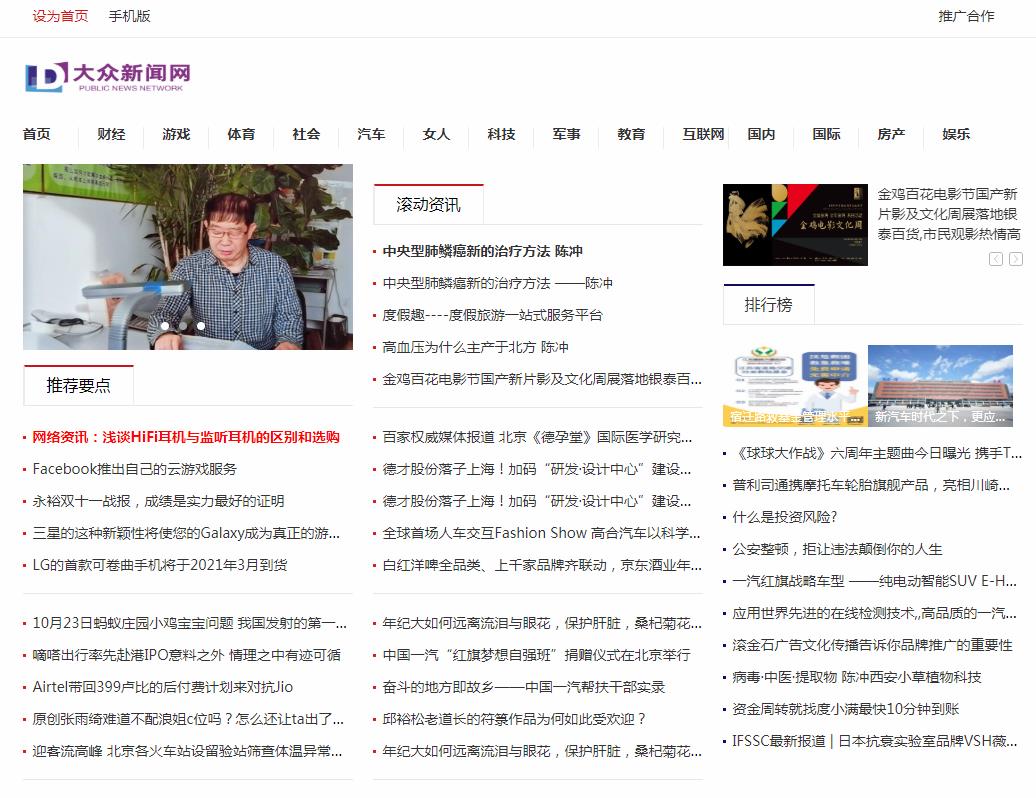The height and width of the screenshot is (798, 1036).
Task: Open 迎客流高峰 北京各火车站 article
Action: tap(187, 751)
